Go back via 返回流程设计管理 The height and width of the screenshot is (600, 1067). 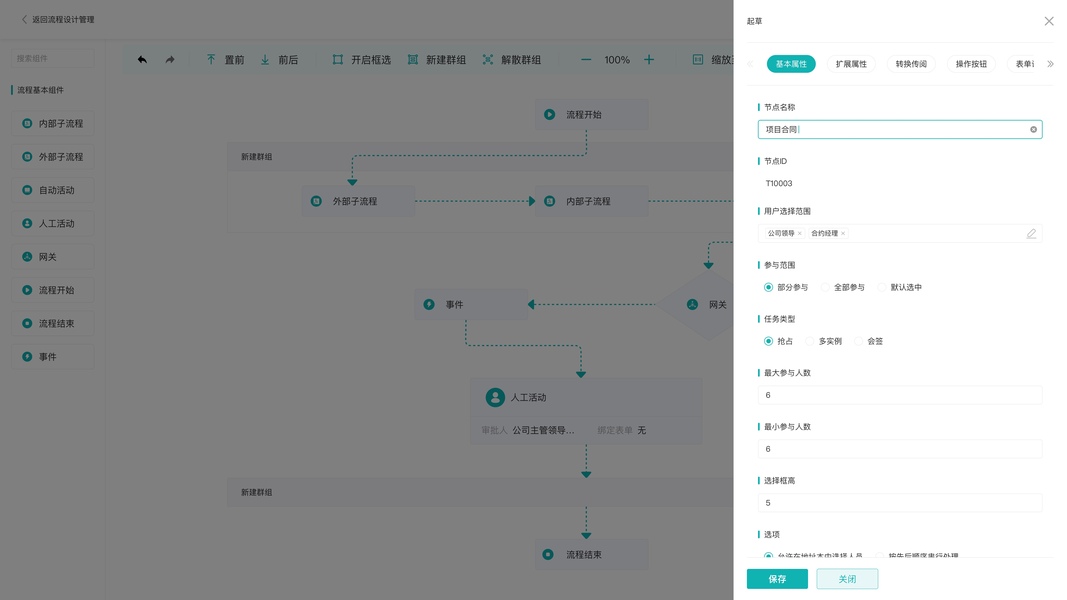[x=58, y=20]
